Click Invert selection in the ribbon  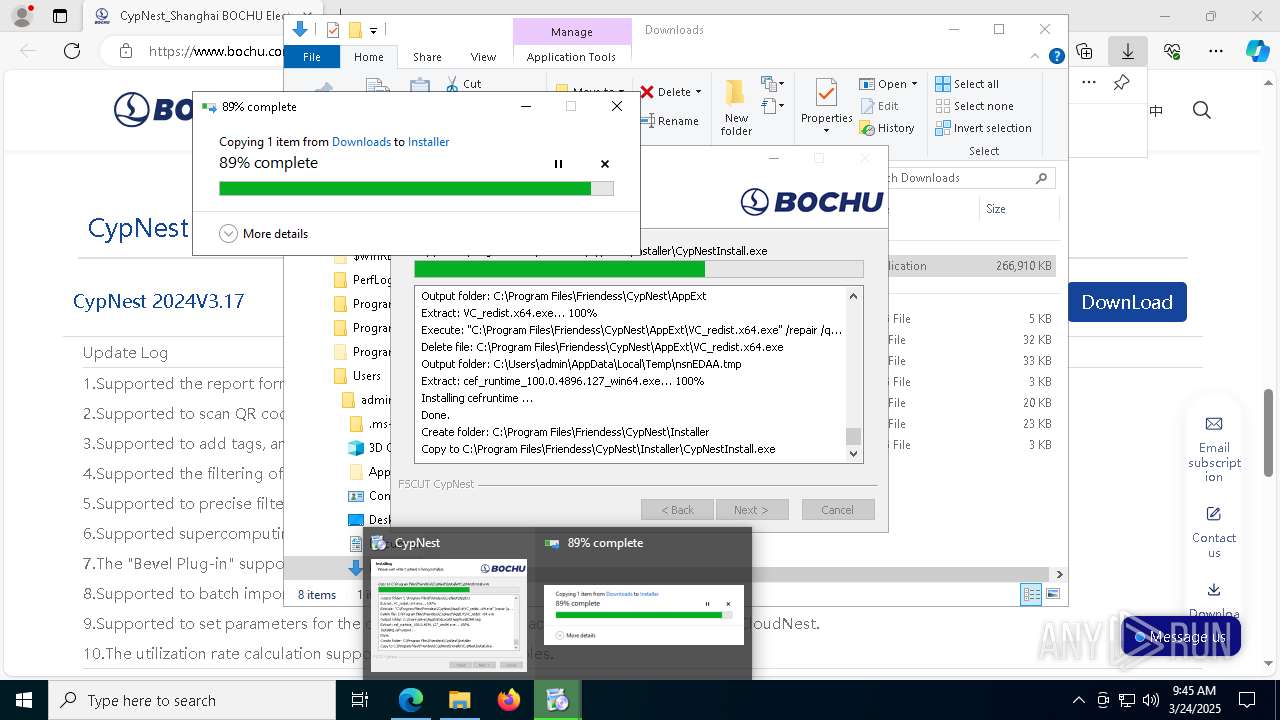983,128
